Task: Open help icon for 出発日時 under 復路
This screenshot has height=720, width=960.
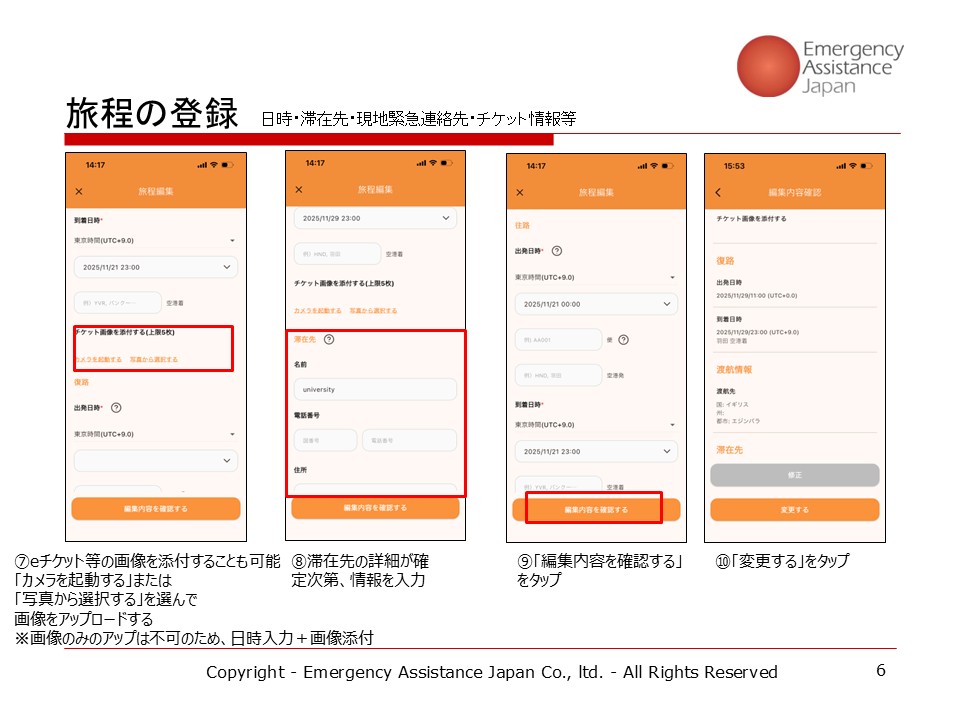Action: tap(117, 408)
